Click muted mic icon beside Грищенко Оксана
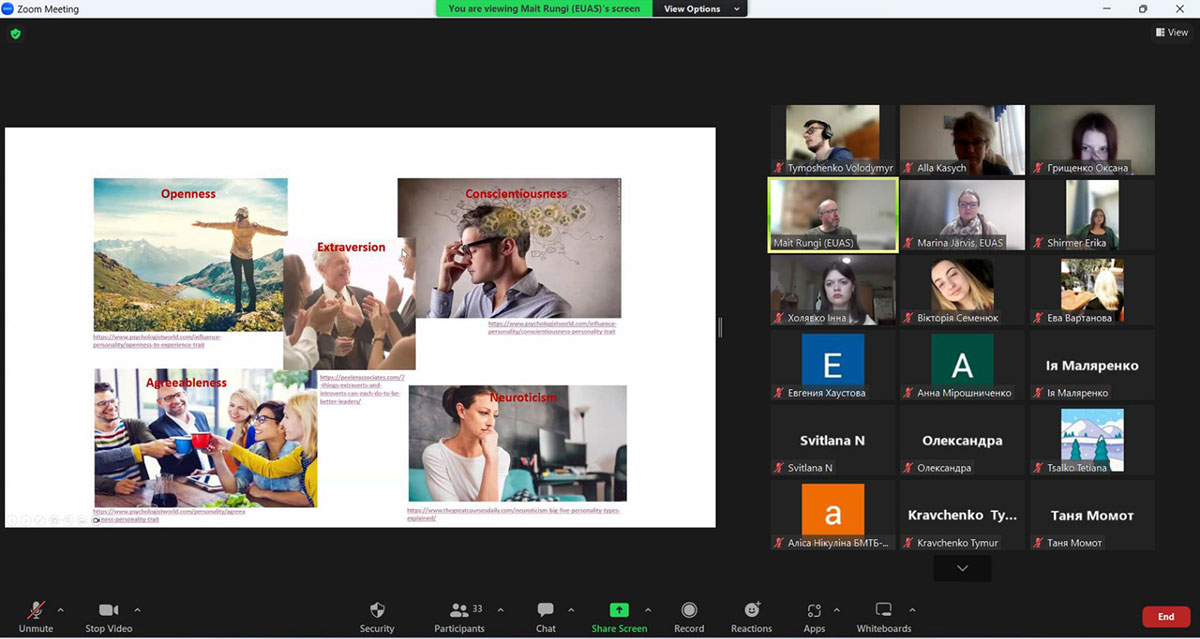The image size is (1200, 639). coord(1040,168)
